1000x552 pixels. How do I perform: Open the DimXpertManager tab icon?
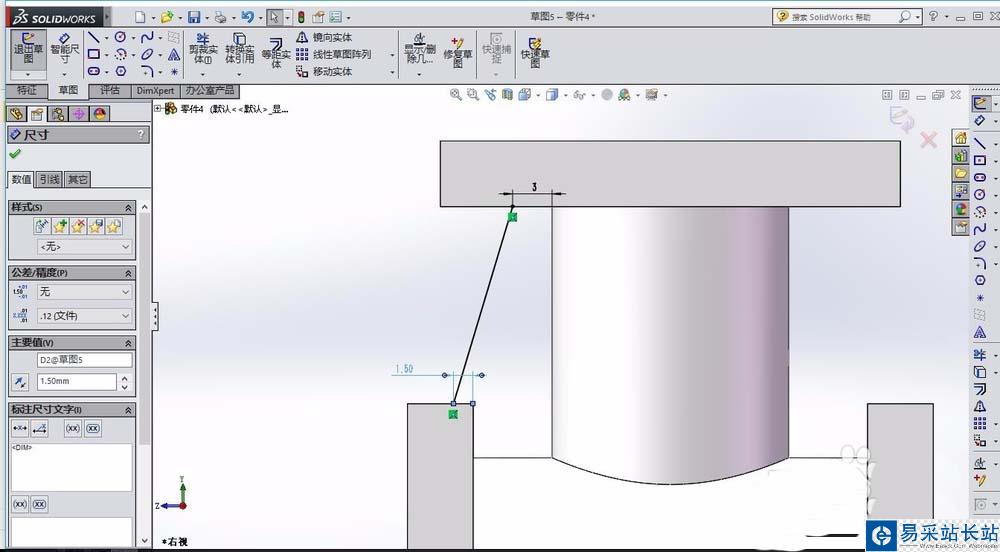coord(79,114)
